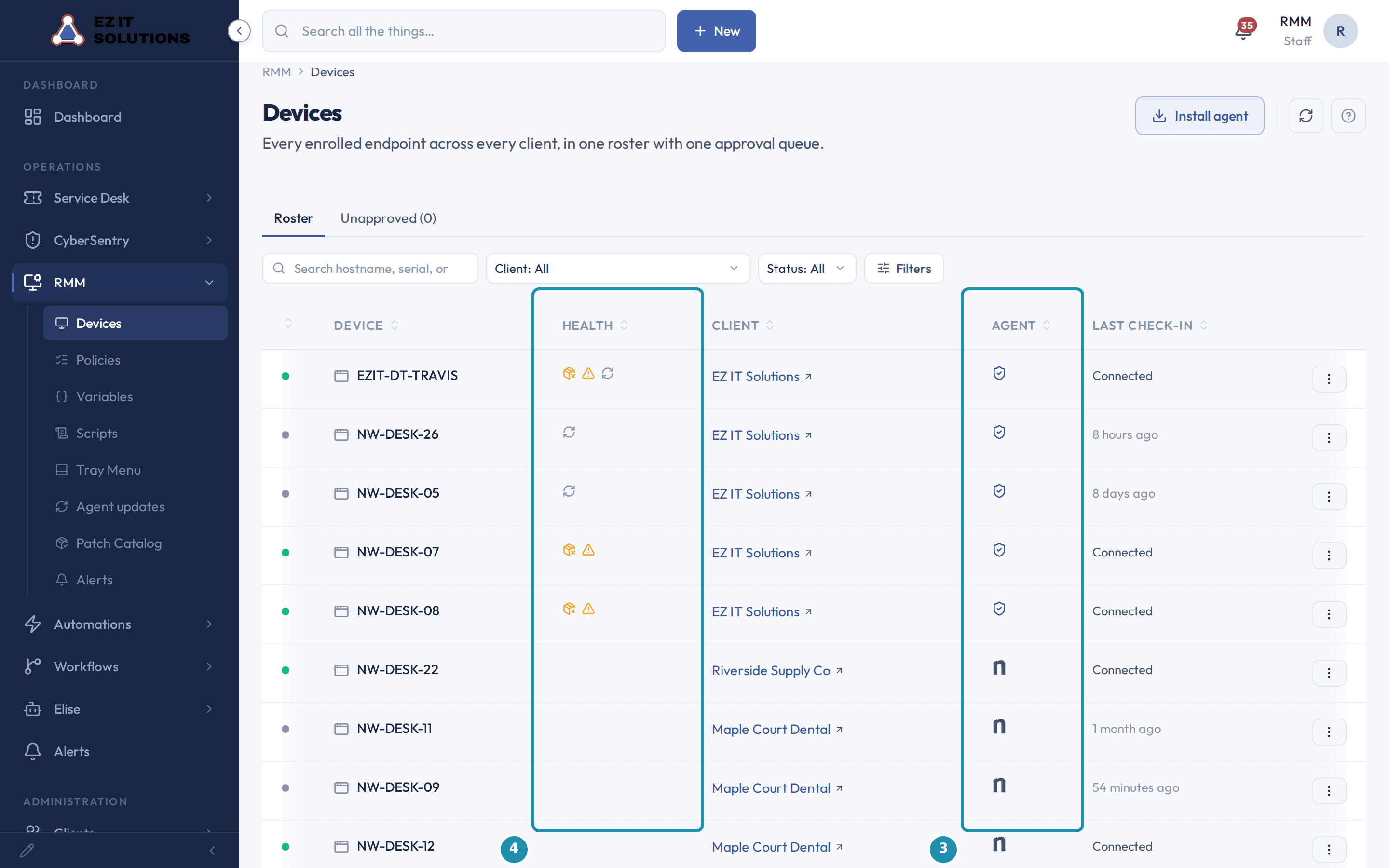The width and height of the screenshot is (1389, 868).
Task: Click the warning triangle for NW-DESK-07
Action: tap(588, 550)
